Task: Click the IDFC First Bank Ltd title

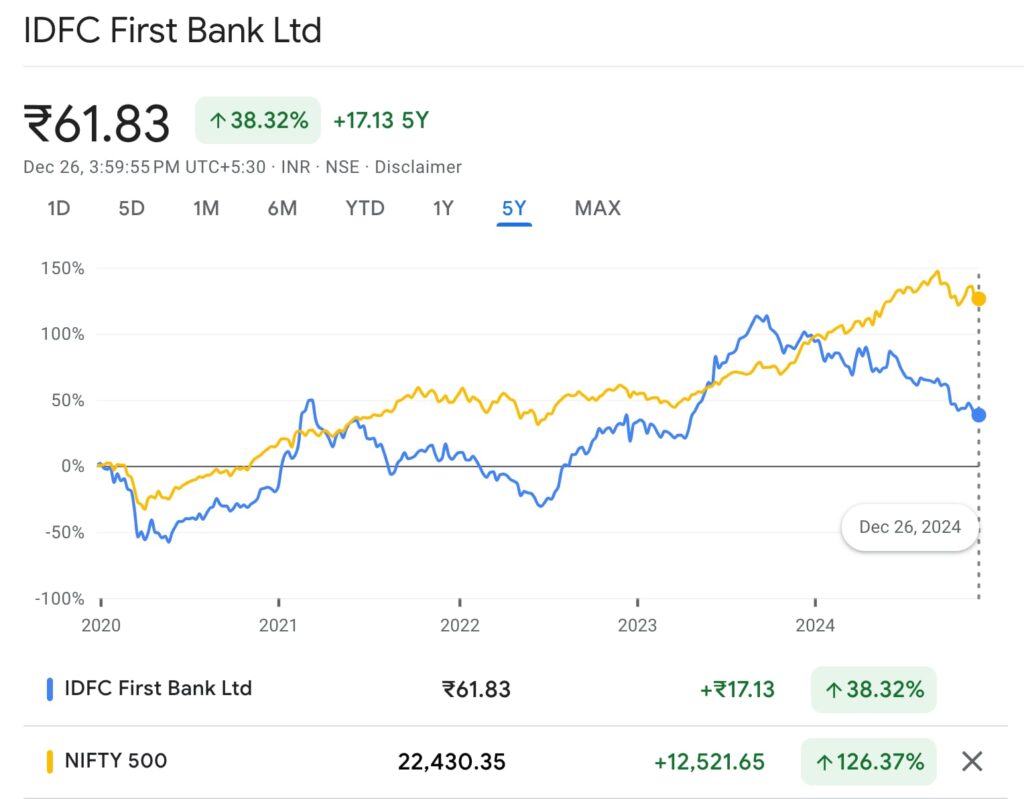Action: [x=172, y=31]
